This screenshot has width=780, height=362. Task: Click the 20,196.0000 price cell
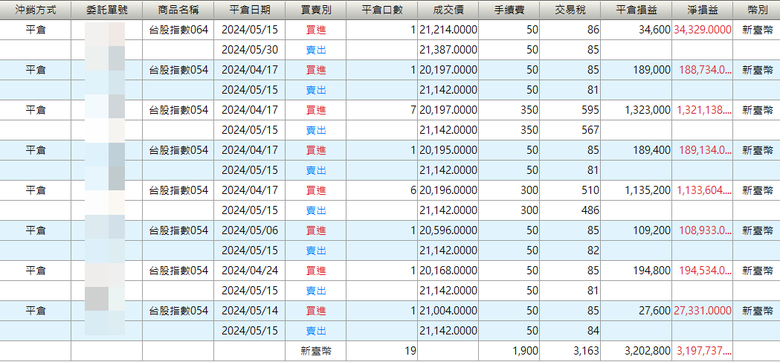(x=448, y=190)
